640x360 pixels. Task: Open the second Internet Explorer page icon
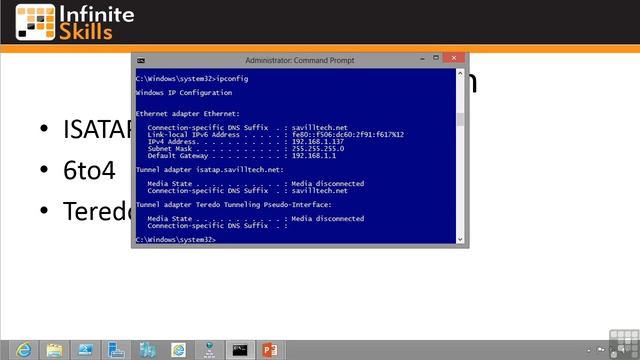click(x=178, y=350)
